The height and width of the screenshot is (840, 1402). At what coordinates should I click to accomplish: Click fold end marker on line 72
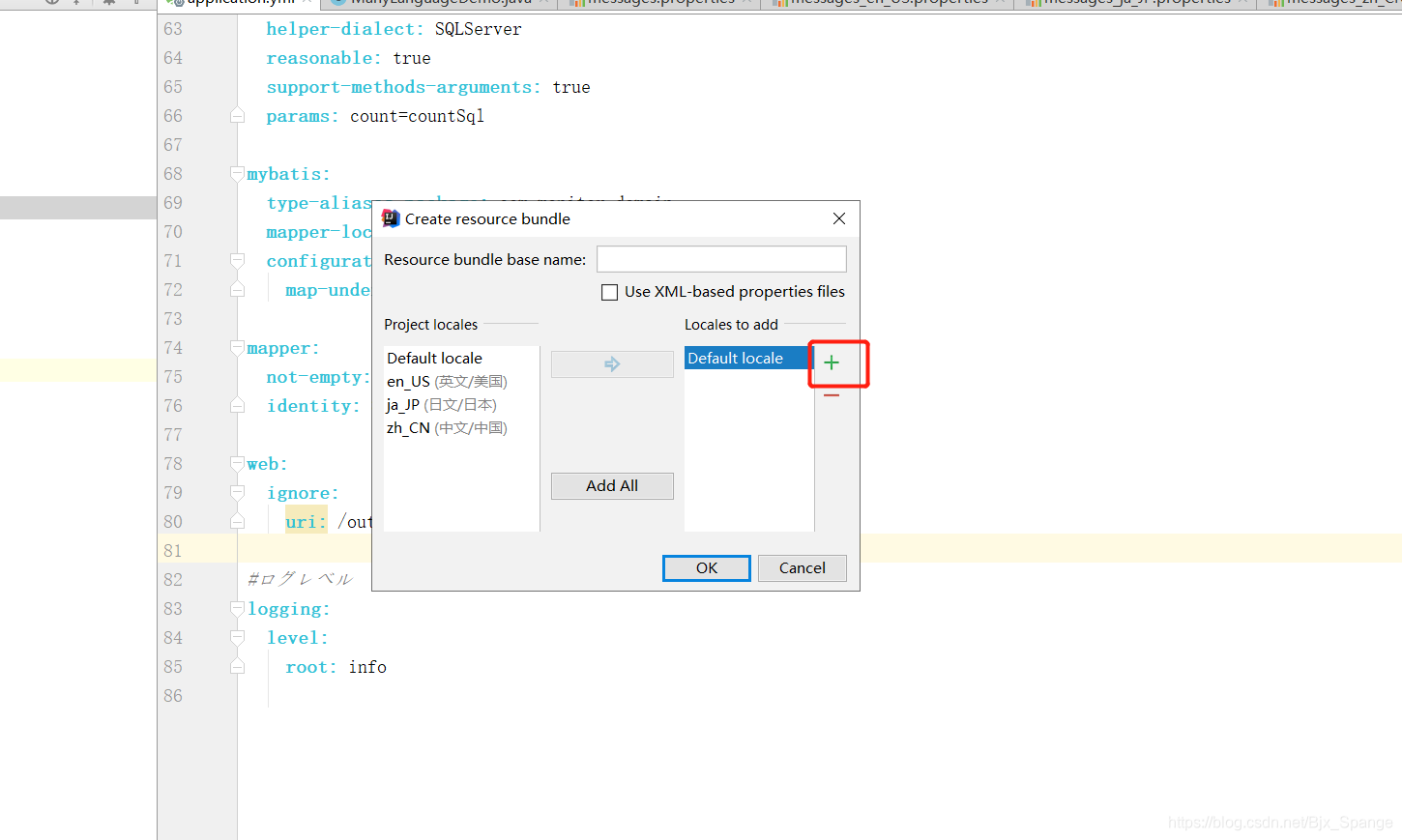(237, 290)
